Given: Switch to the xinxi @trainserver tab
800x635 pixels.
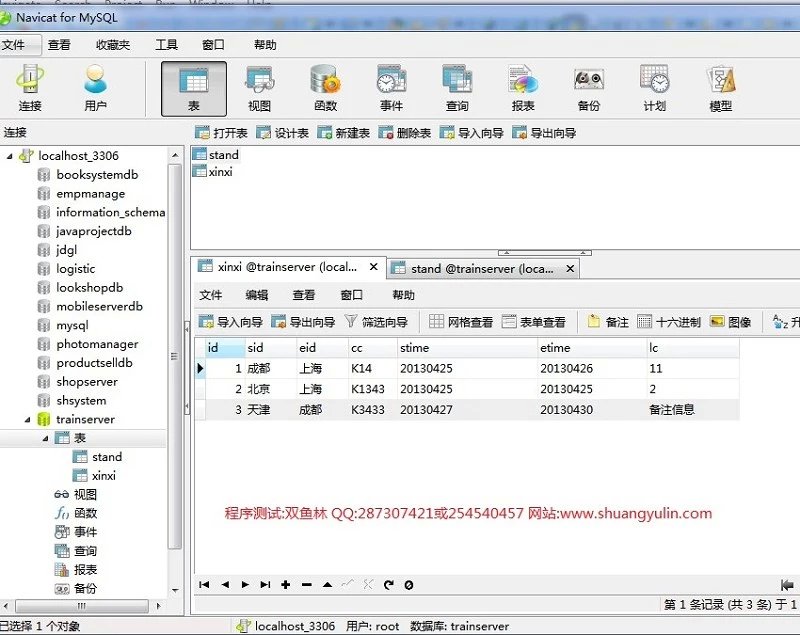Looking at the screenshot, I should click(288, 267).
